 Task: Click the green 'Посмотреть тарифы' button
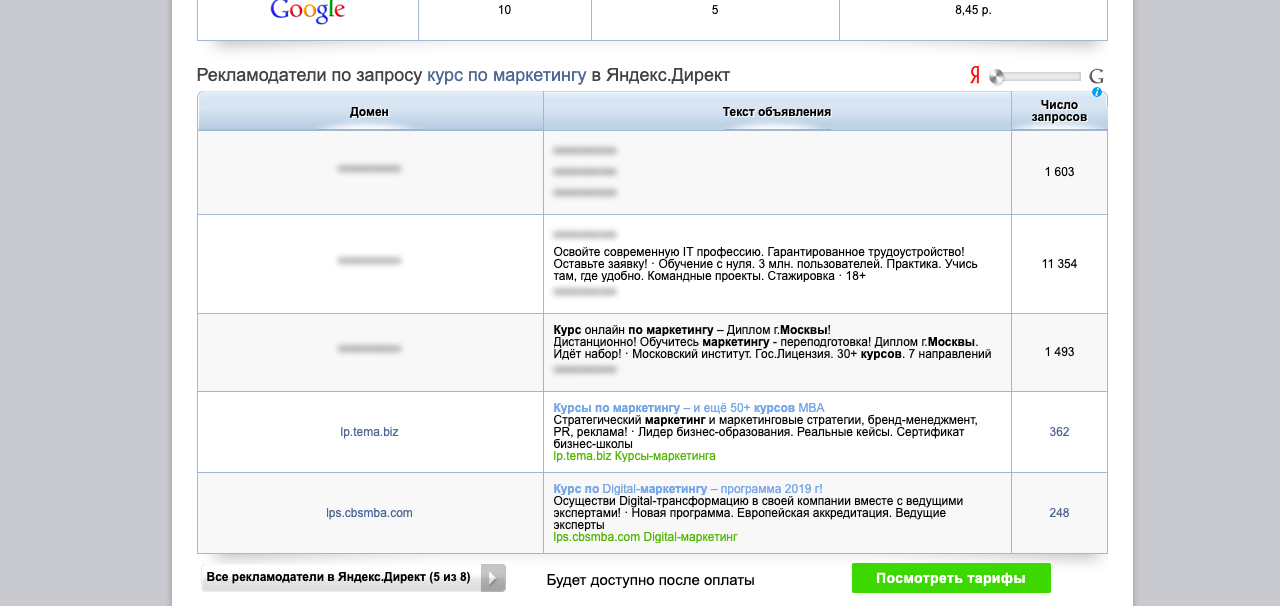(951, 578)
